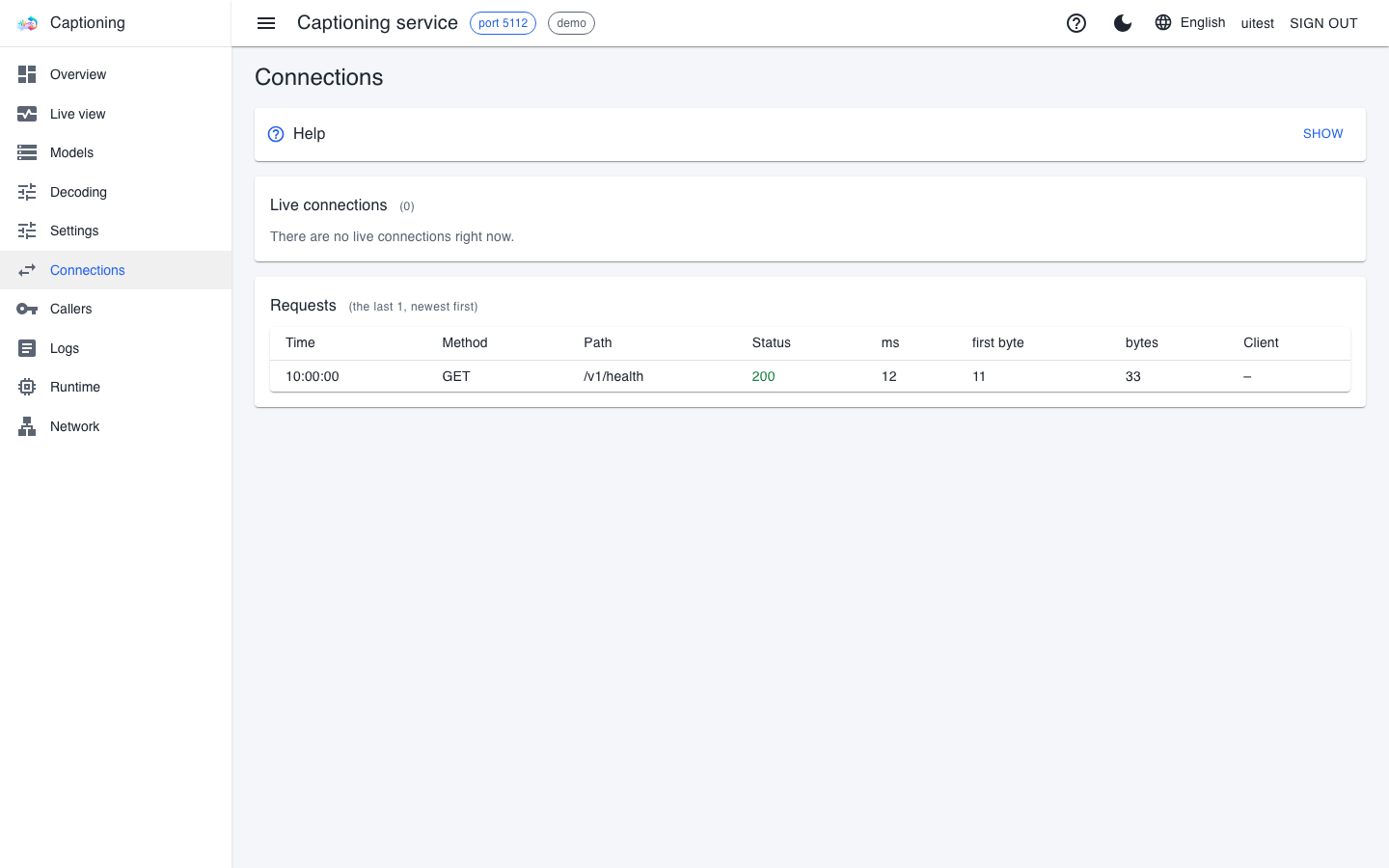Open the English language selector

pos(1190,22)
